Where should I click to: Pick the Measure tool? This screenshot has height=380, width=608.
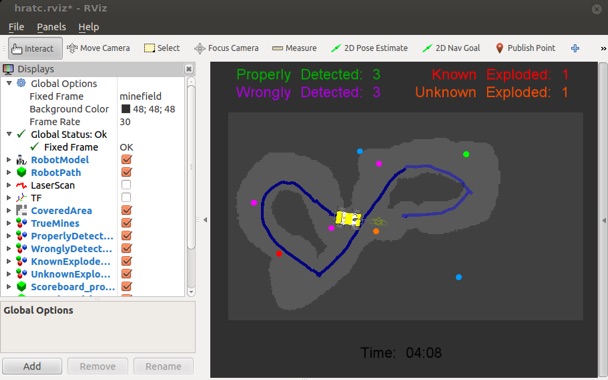click(294, 48)
